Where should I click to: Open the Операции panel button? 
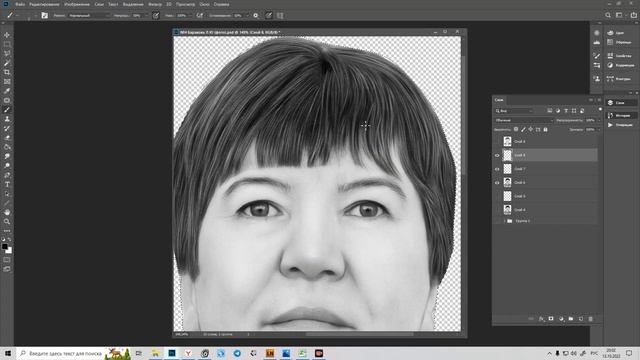[620, 125]
